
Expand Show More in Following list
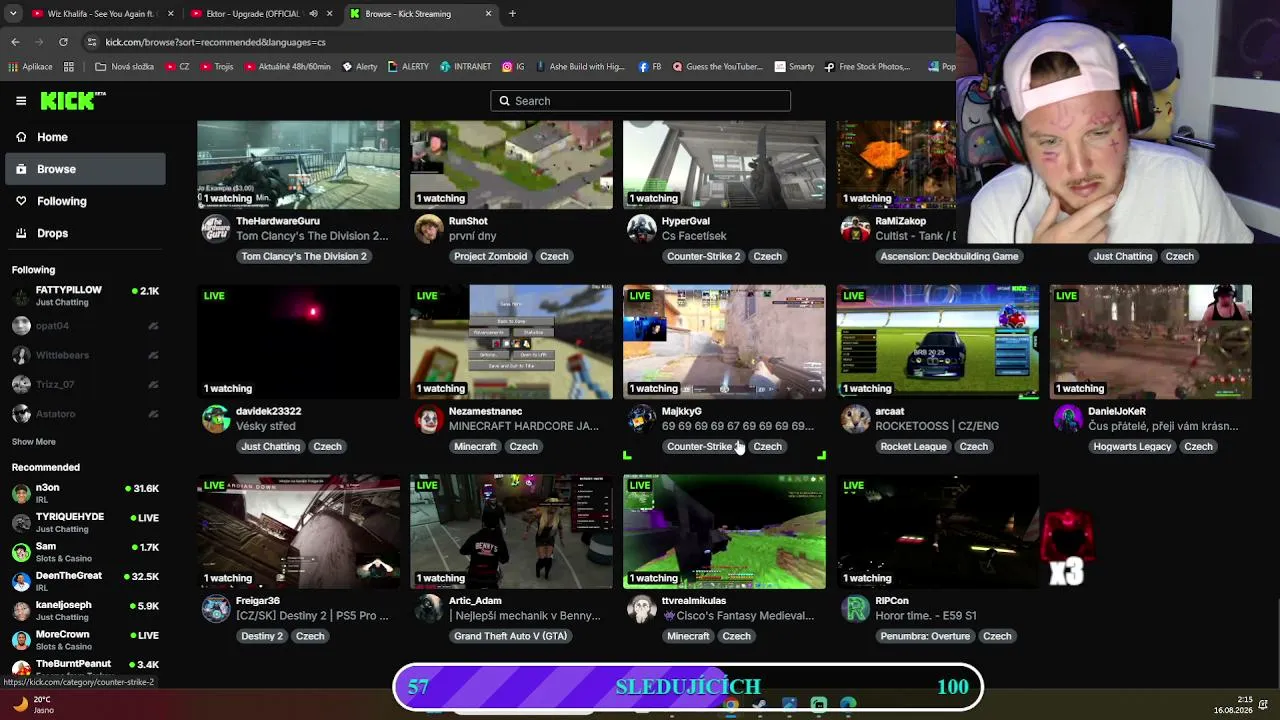click(34, 442)
